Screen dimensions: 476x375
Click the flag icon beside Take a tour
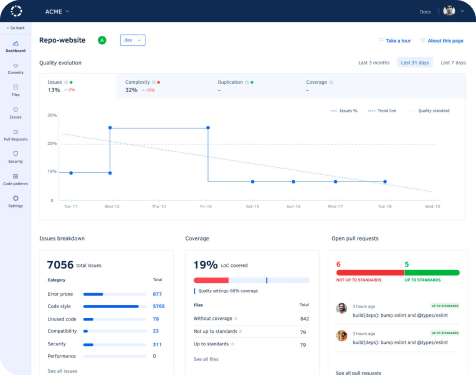point(381,40)
